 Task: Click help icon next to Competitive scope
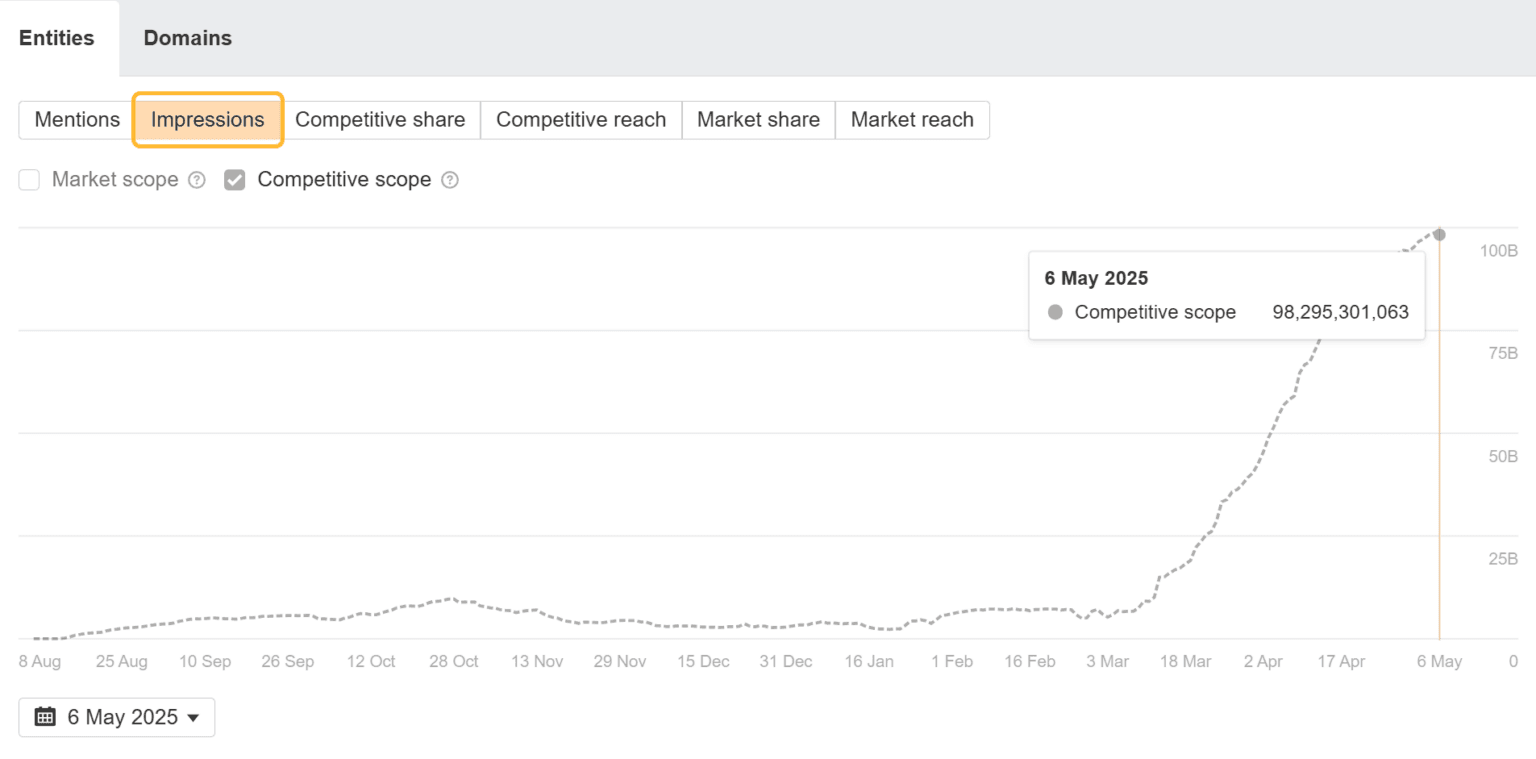point(450,180)
